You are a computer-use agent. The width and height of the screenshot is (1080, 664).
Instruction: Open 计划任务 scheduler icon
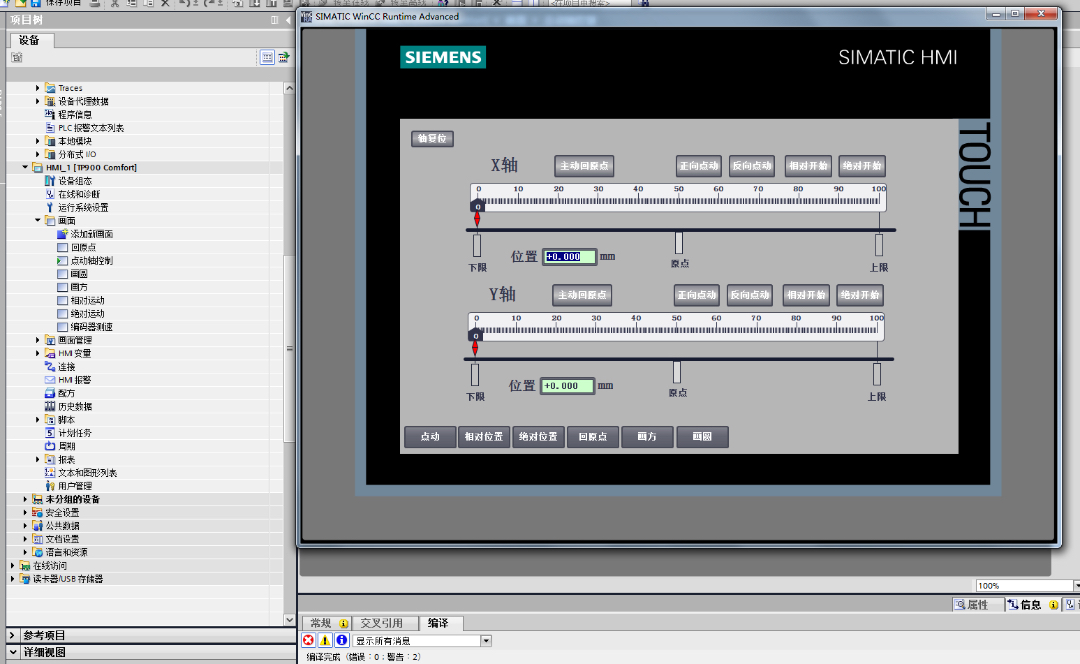tap(50, 433)
